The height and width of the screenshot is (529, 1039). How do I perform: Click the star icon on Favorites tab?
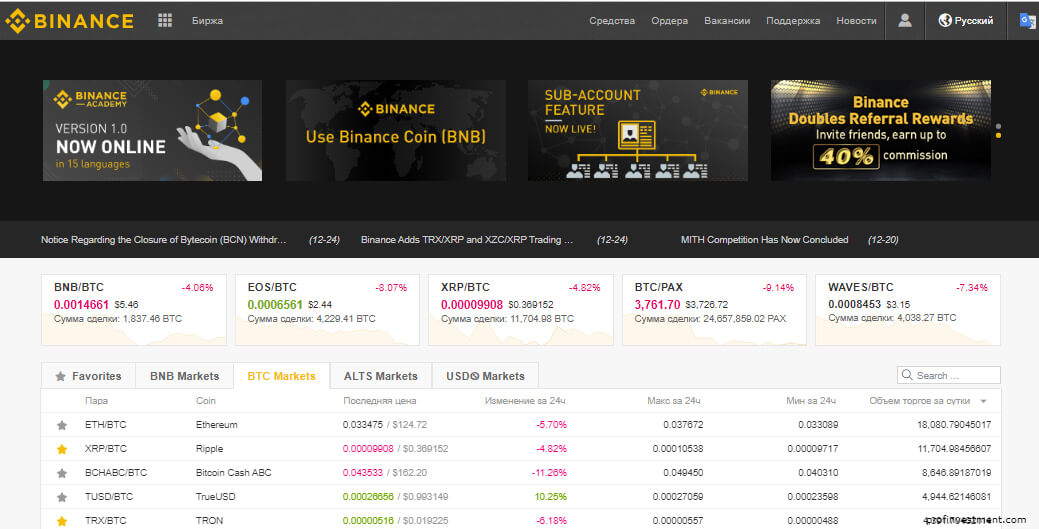point(60,377)
